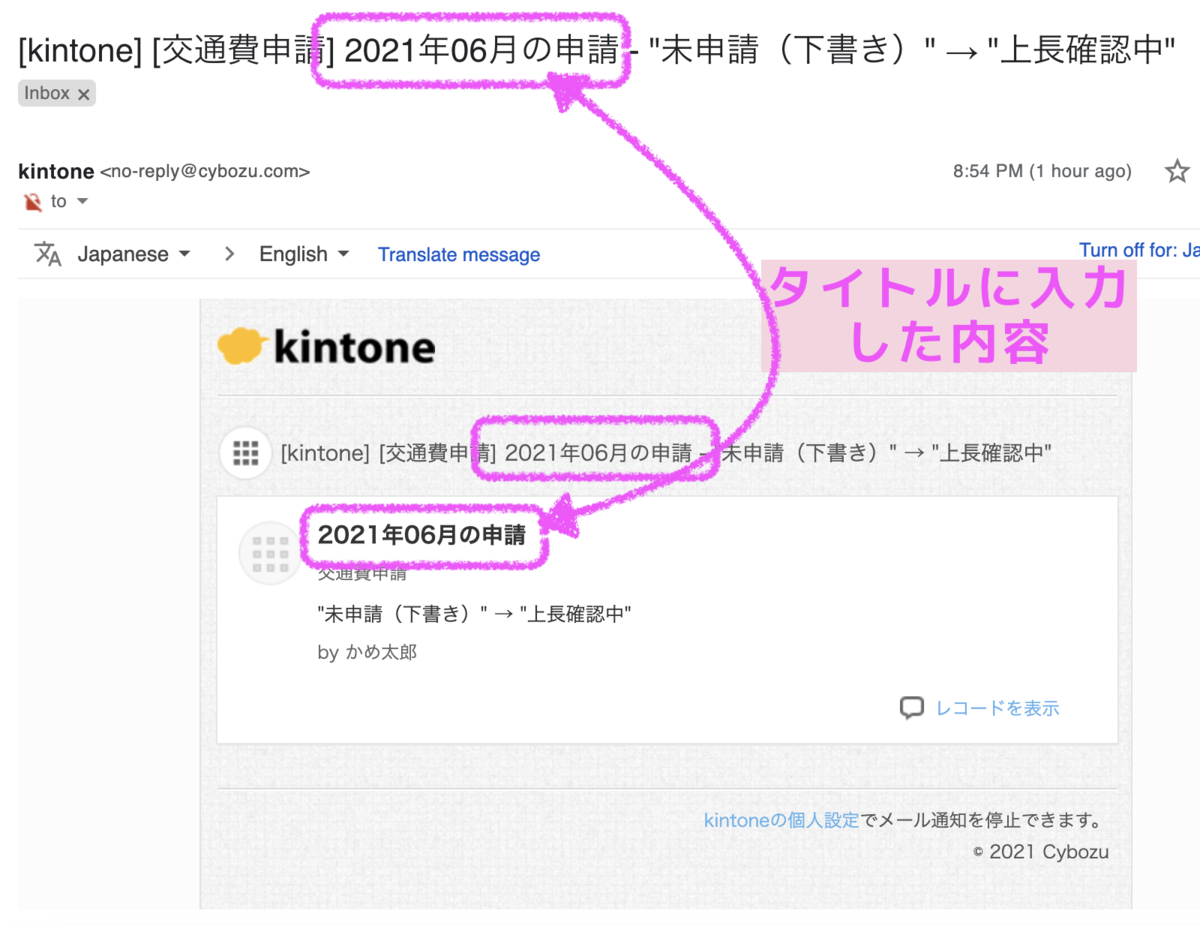The image size is (1200, 926).
Task: Click the email subject line at top
Action: 597,51
